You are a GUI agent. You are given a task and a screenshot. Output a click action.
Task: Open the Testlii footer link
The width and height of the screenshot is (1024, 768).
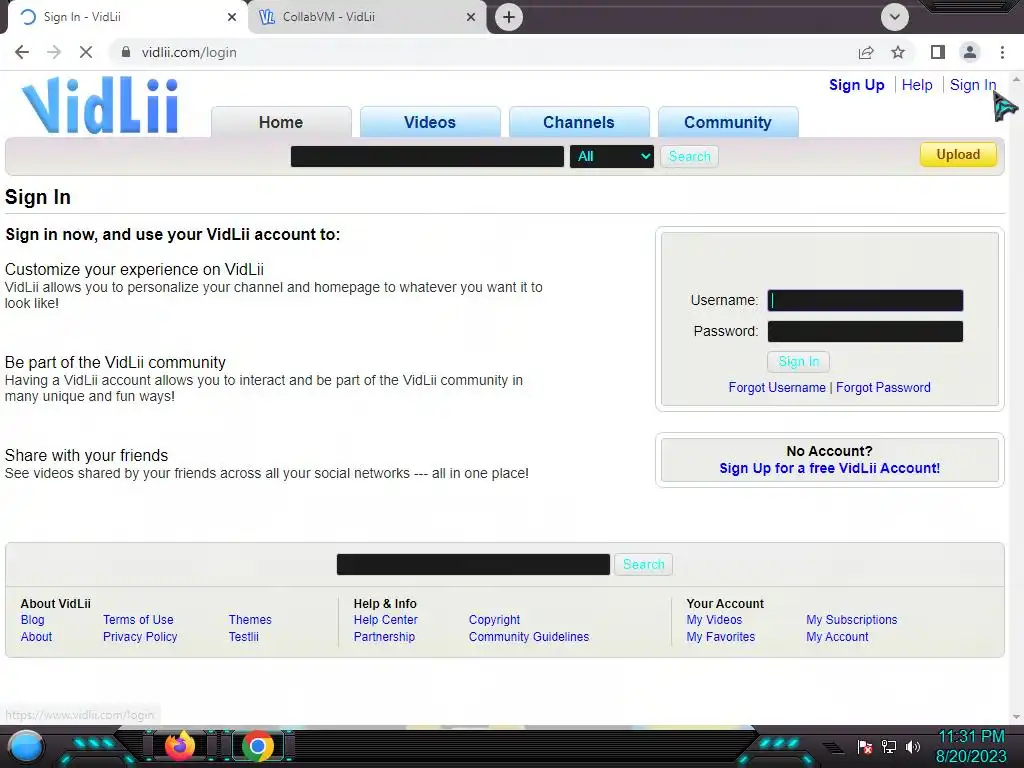(x=244, y=637)
